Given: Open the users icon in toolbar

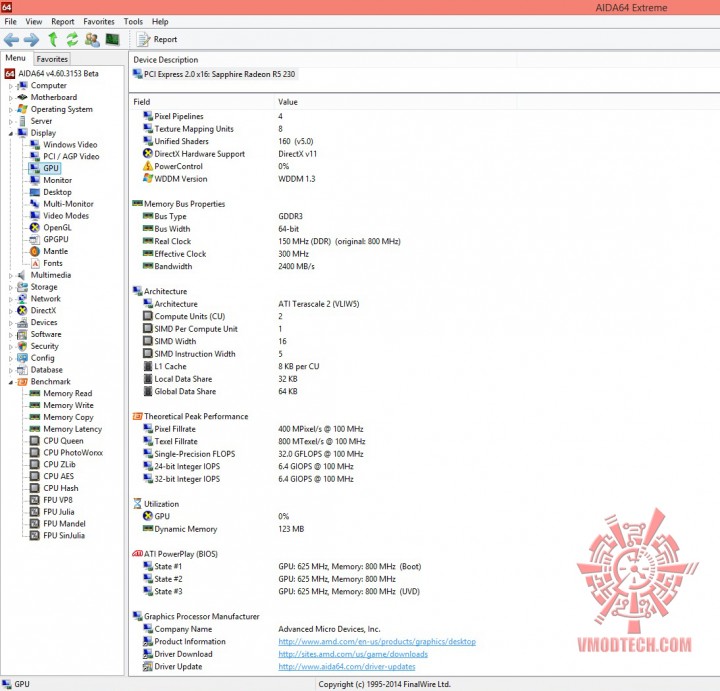Looking at the screenshot, I should (92, 39).
